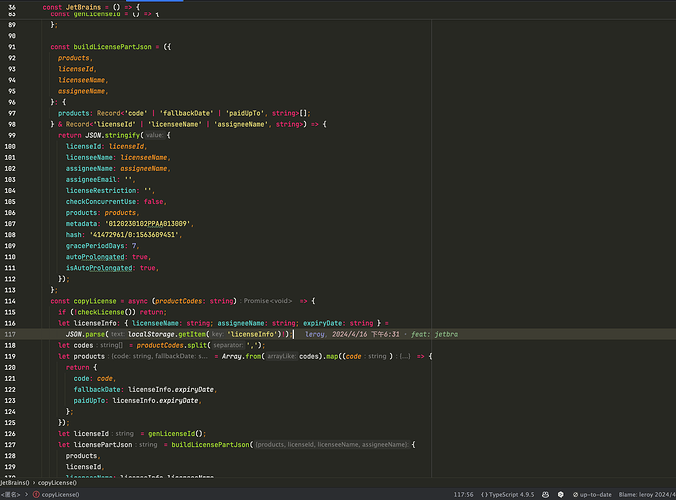
Task: Click assigneeEmail on line 103
Action: [91, 179]
